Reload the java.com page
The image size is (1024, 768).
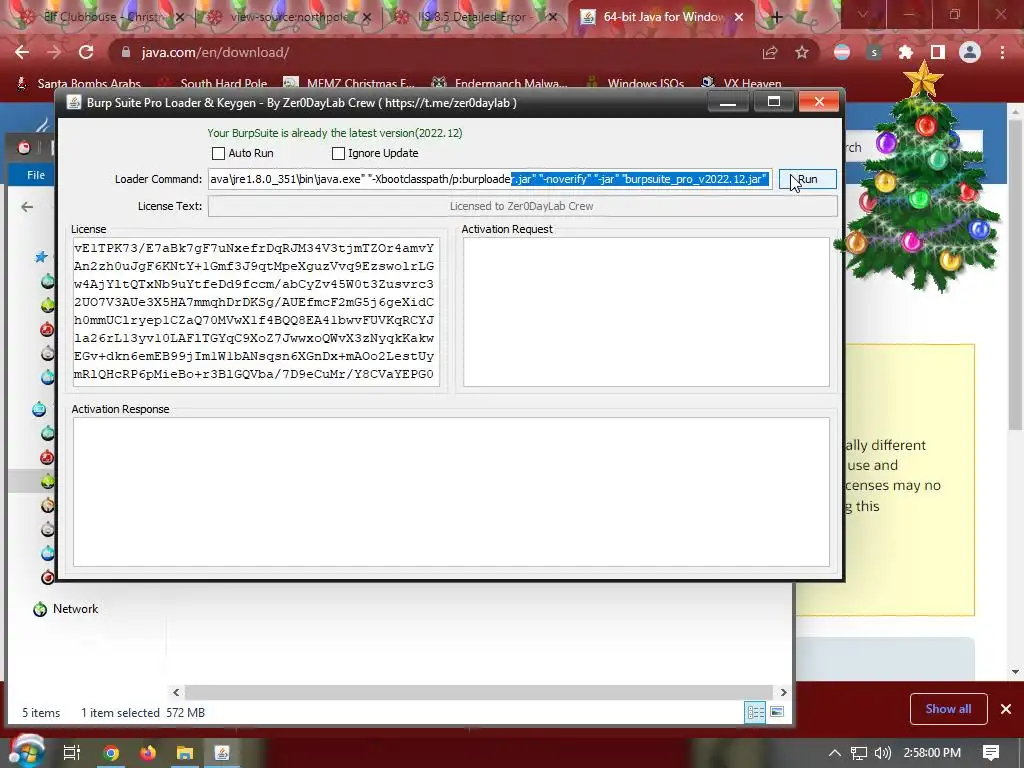click(x=86, y=52)
